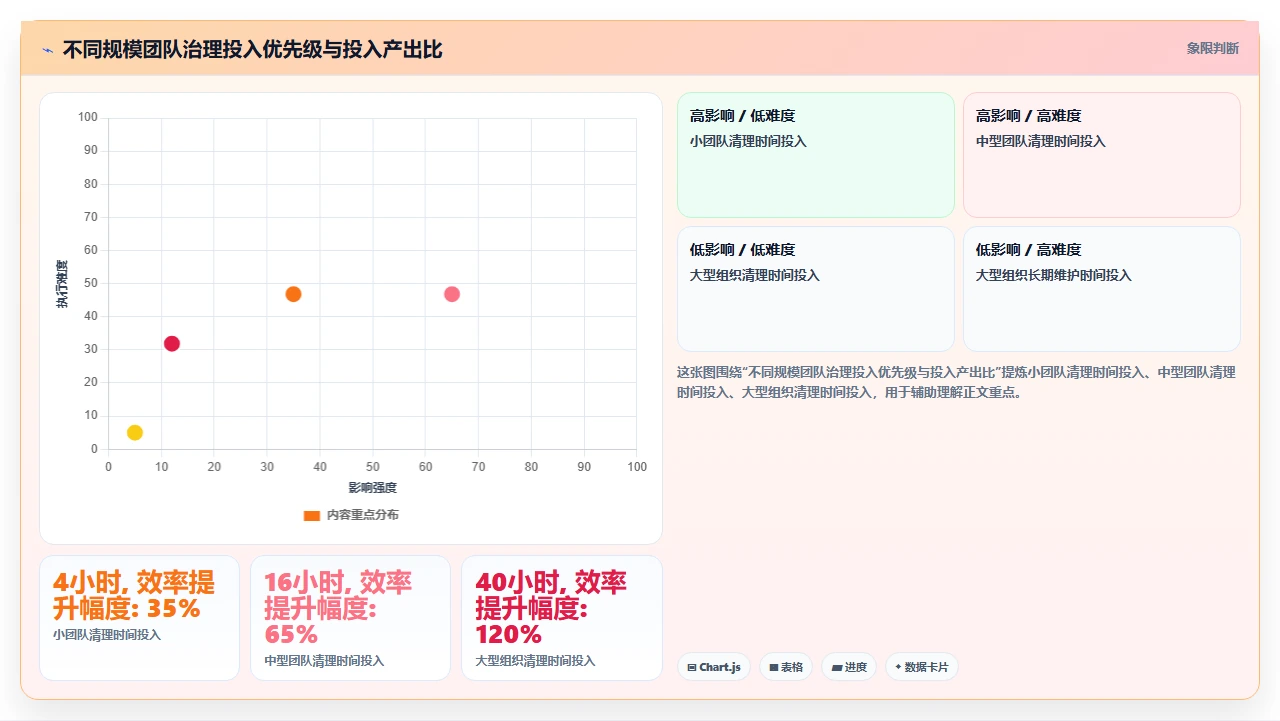The width and height of the screenshot is (1280, 721).
Task: Open the 低影响 / 高难度 quadrant card
Action: click(1102, 289)
